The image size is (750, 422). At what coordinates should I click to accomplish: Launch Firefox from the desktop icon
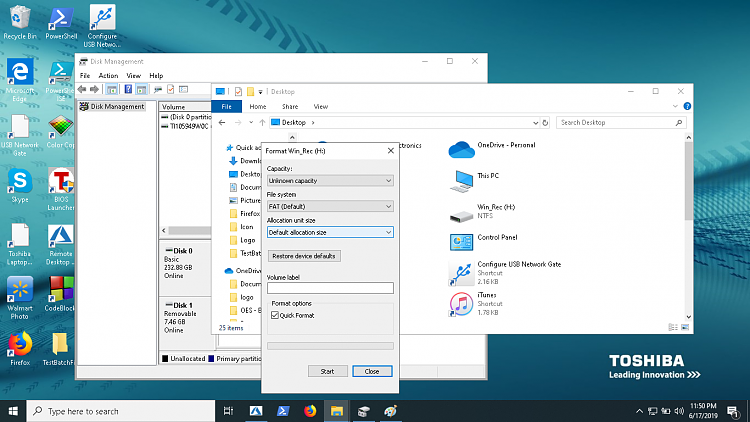(19, 345)
